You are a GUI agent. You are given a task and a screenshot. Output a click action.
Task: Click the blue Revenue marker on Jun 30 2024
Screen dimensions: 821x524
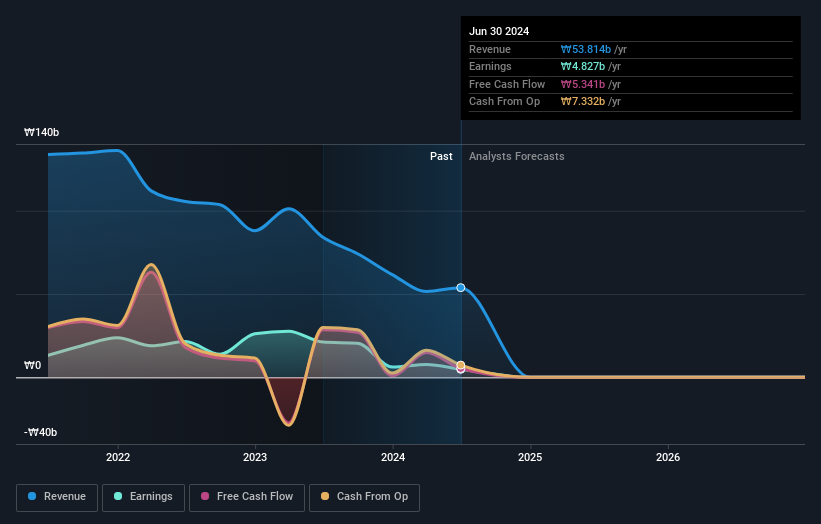tap(461, 287)
